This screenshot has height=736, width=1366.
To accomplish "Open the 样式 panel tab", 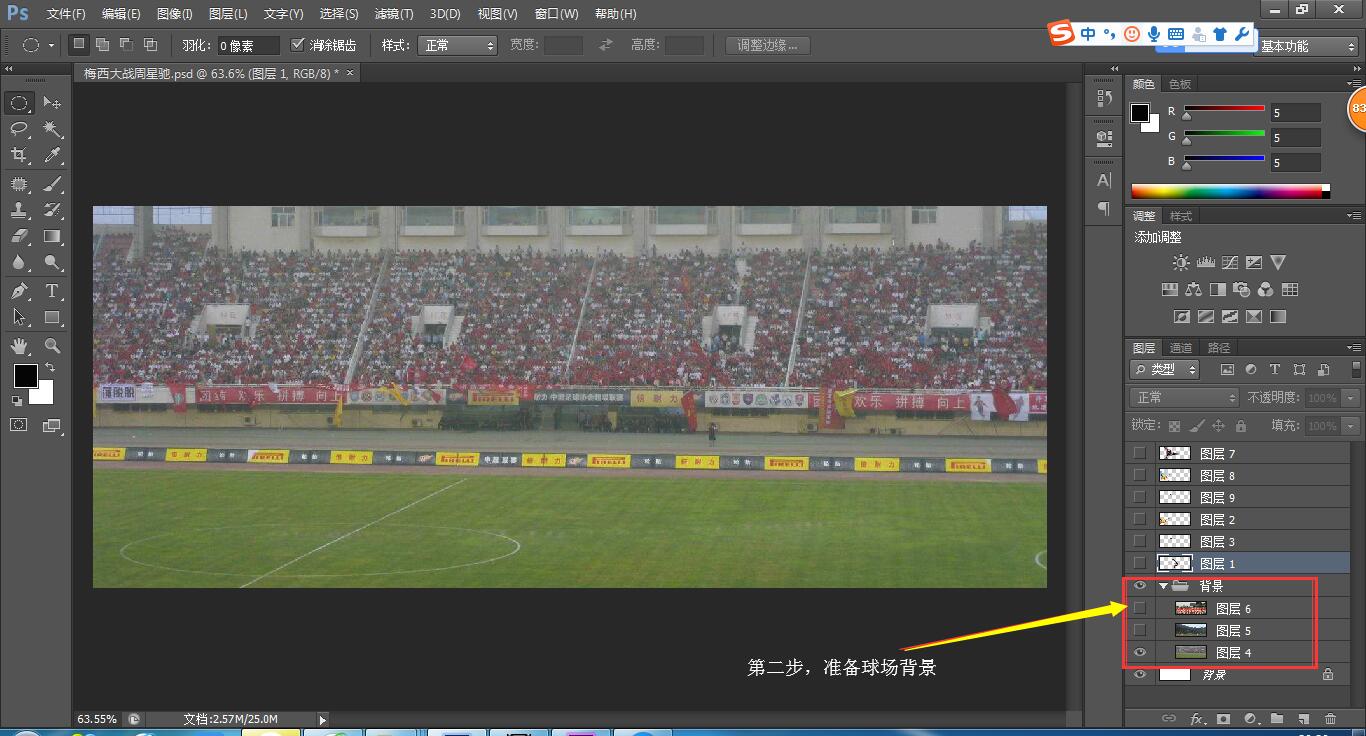I will click(x=1181, y=216).
